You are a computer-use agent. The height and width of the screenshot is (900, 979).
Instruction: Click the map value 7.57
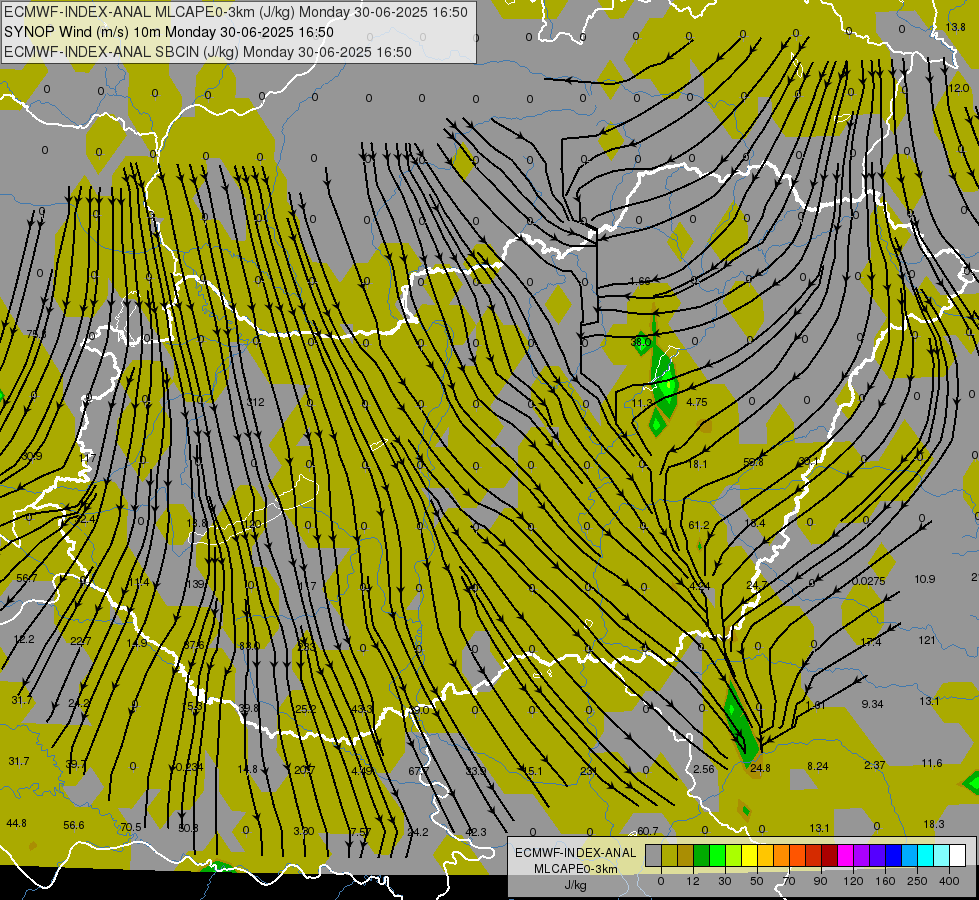point(360,833)
